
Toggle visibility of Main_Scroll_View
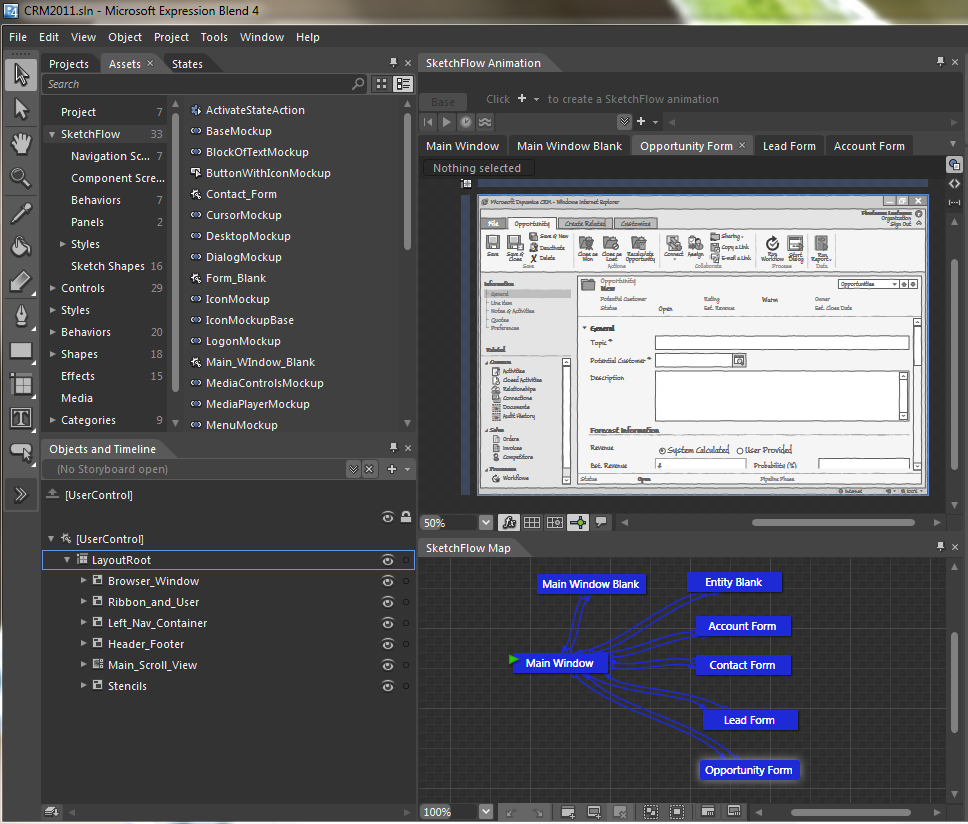point(388,665)
